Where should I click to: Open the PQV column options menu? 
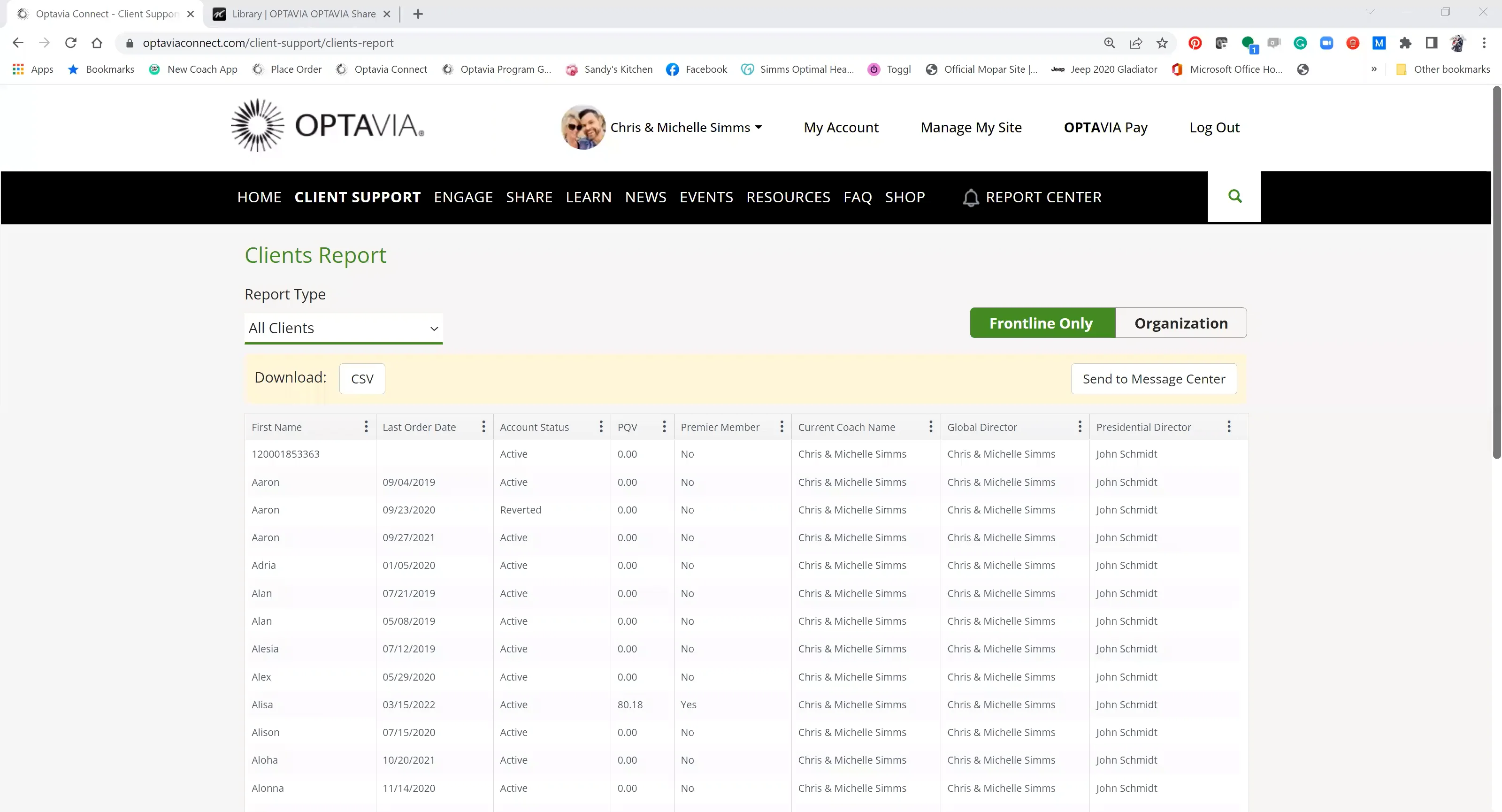click(x=664, y=427)
